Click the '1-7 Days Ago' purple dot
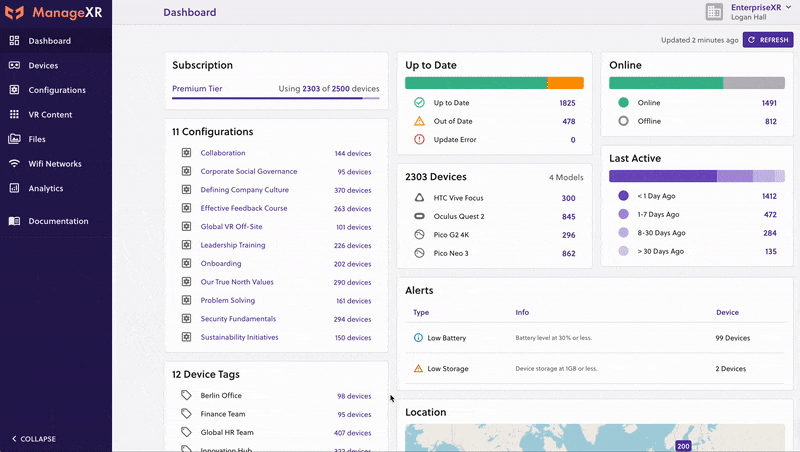The width and height of the screenshot is (800, 452). coord(623,214)
